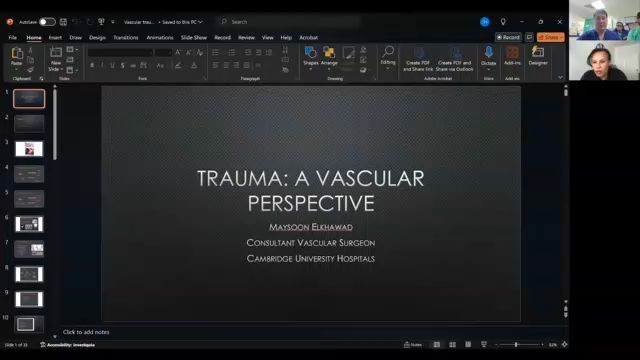Open the Change Case (Aa) dropdown

[160, 65]
